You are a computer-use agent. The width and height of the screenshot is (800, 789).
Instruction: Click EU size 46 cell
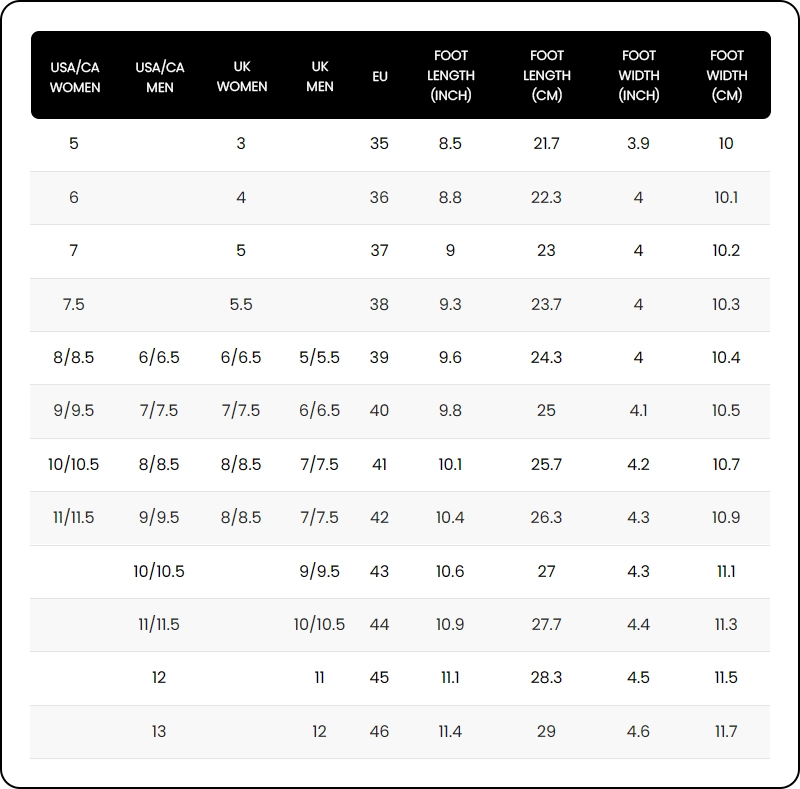click(379, 732)
